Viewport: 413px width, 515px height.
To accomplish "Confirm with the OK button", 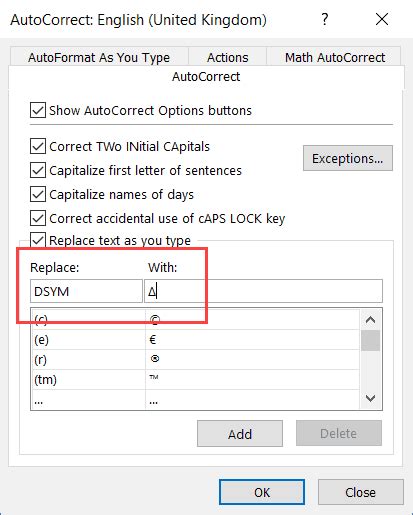I will coord(262,492).
